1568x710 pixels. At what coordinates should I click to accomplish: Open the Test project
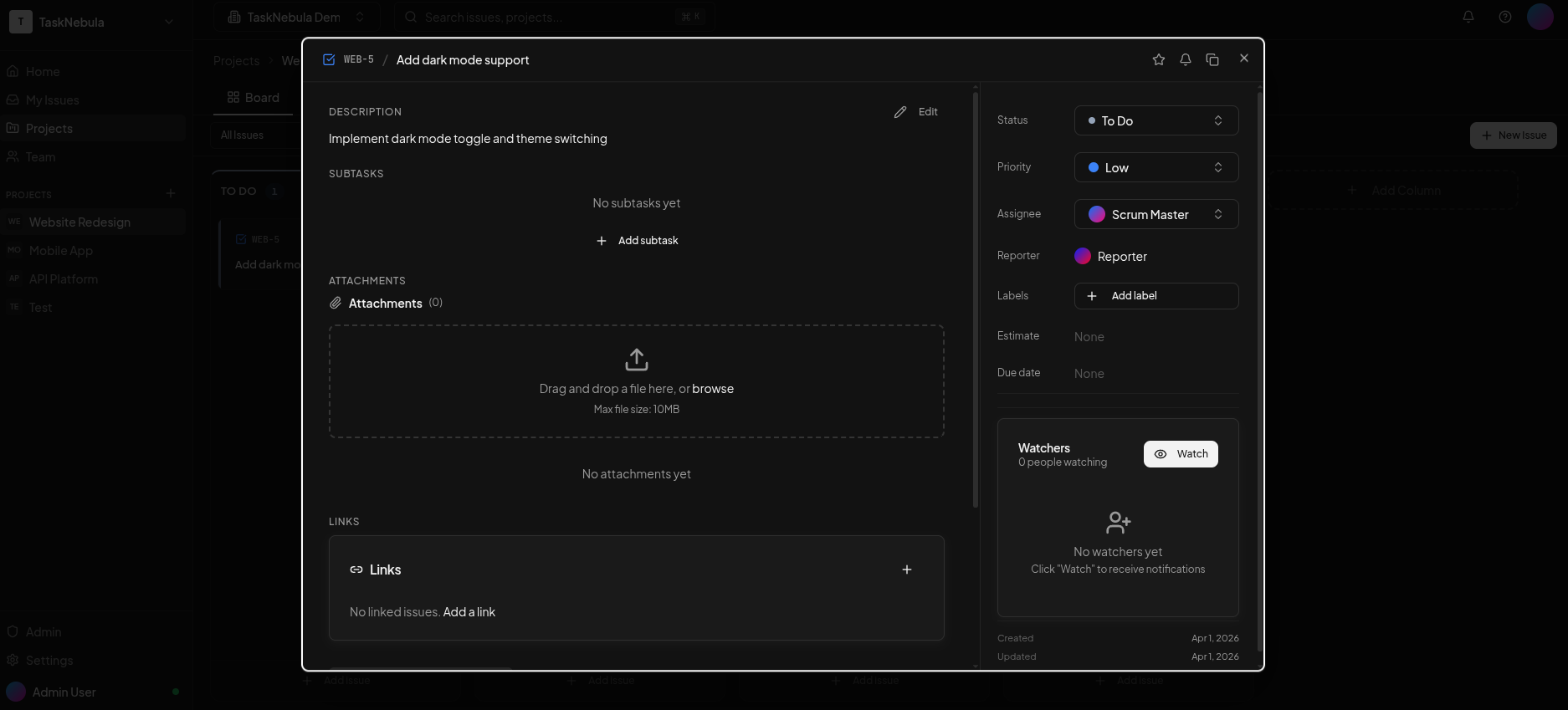coord(93,308)
